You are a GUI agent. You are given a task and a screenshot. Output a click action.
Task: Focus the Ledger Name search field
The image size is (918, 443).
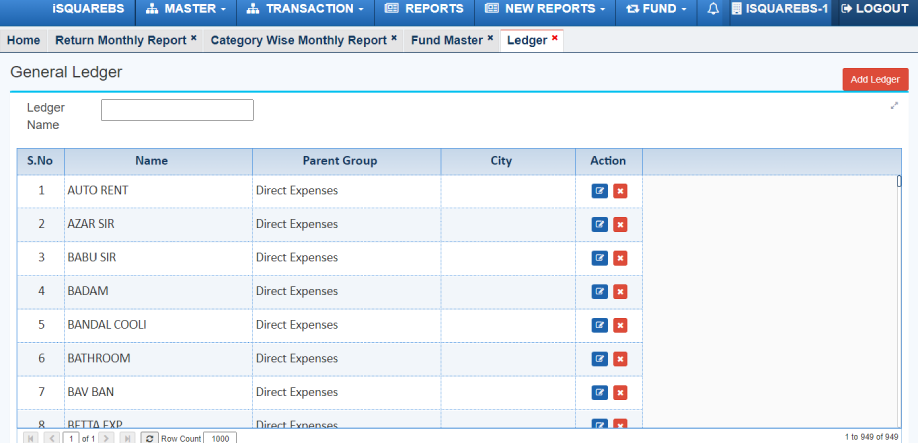177,110
